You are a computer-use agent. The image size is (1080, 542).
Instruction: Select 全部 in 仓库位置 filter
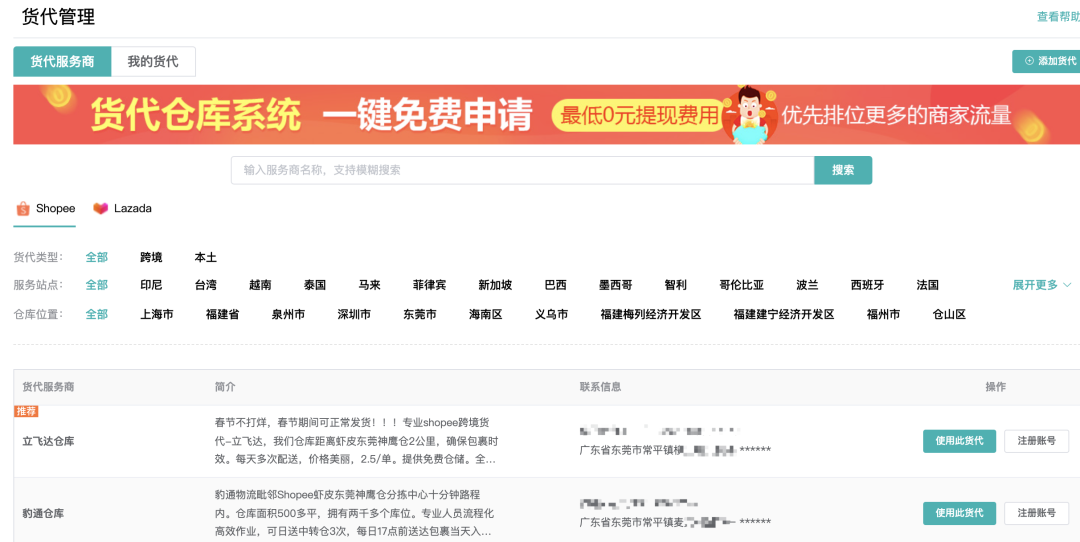pos(96,315)
